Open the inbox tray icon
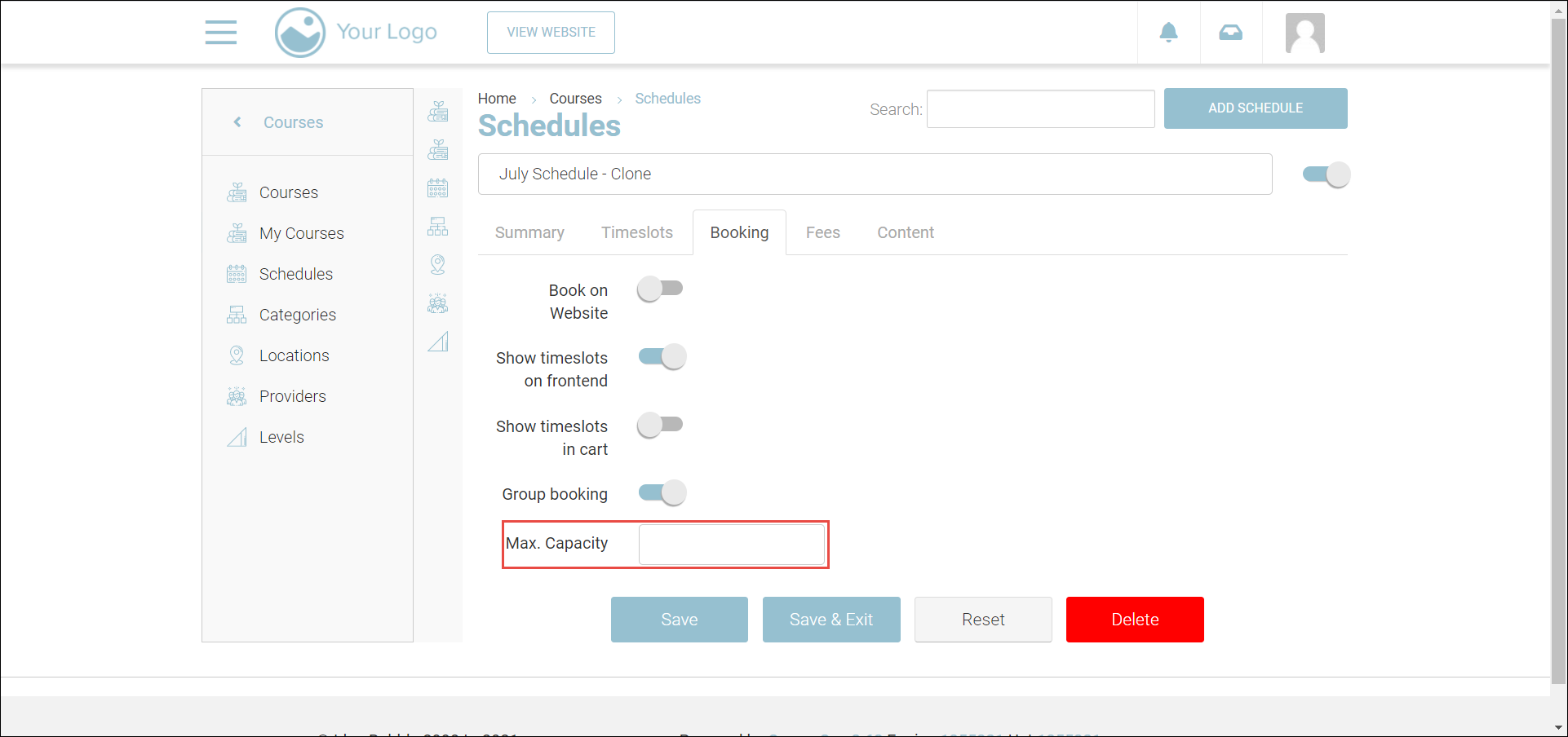 point(1230,33)
